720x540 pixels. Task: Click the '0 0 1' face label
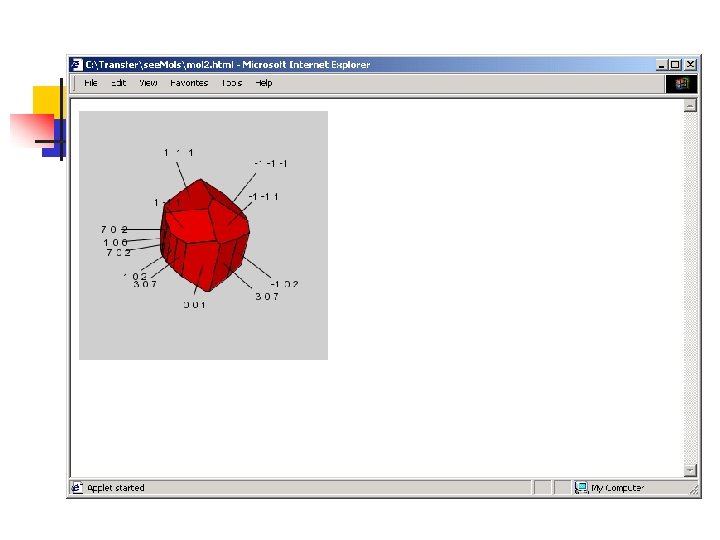pos(195,305)
